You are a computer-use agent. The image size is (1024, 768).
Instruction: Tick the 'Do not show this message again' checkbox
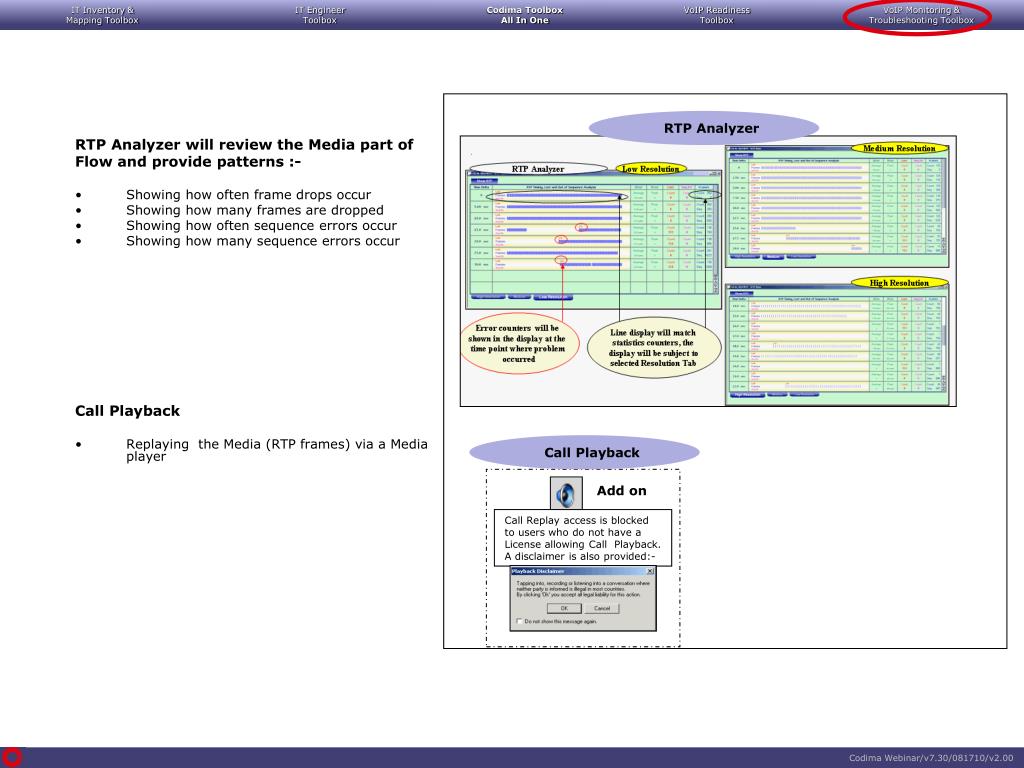[x=519, y=621]
